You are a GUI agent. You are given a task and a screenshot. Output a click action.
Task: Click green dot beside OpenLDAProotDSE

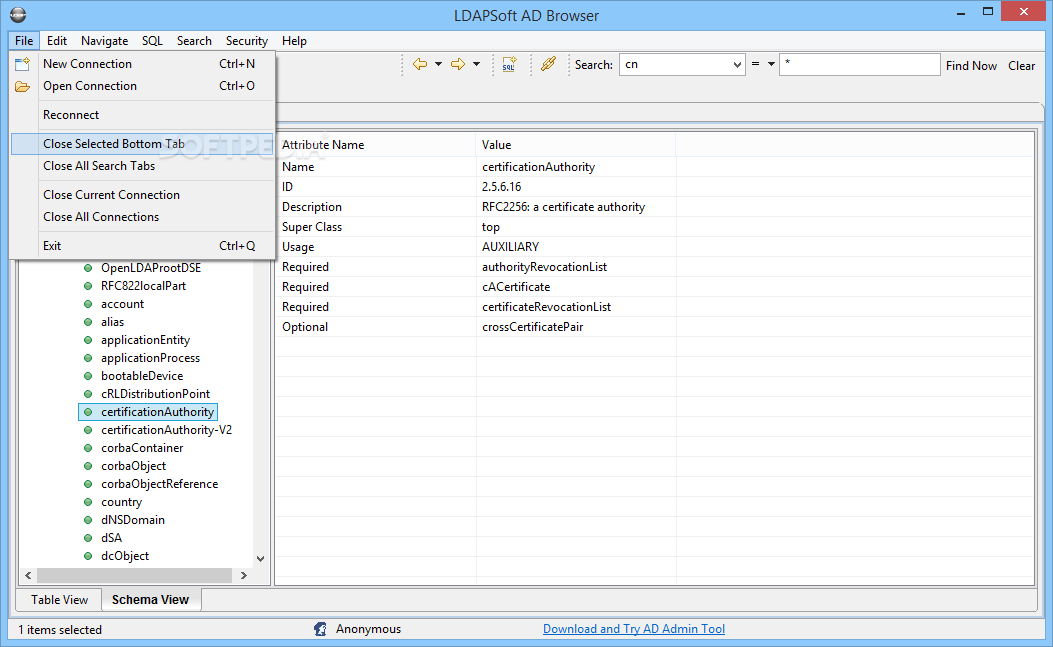[88, 267]
